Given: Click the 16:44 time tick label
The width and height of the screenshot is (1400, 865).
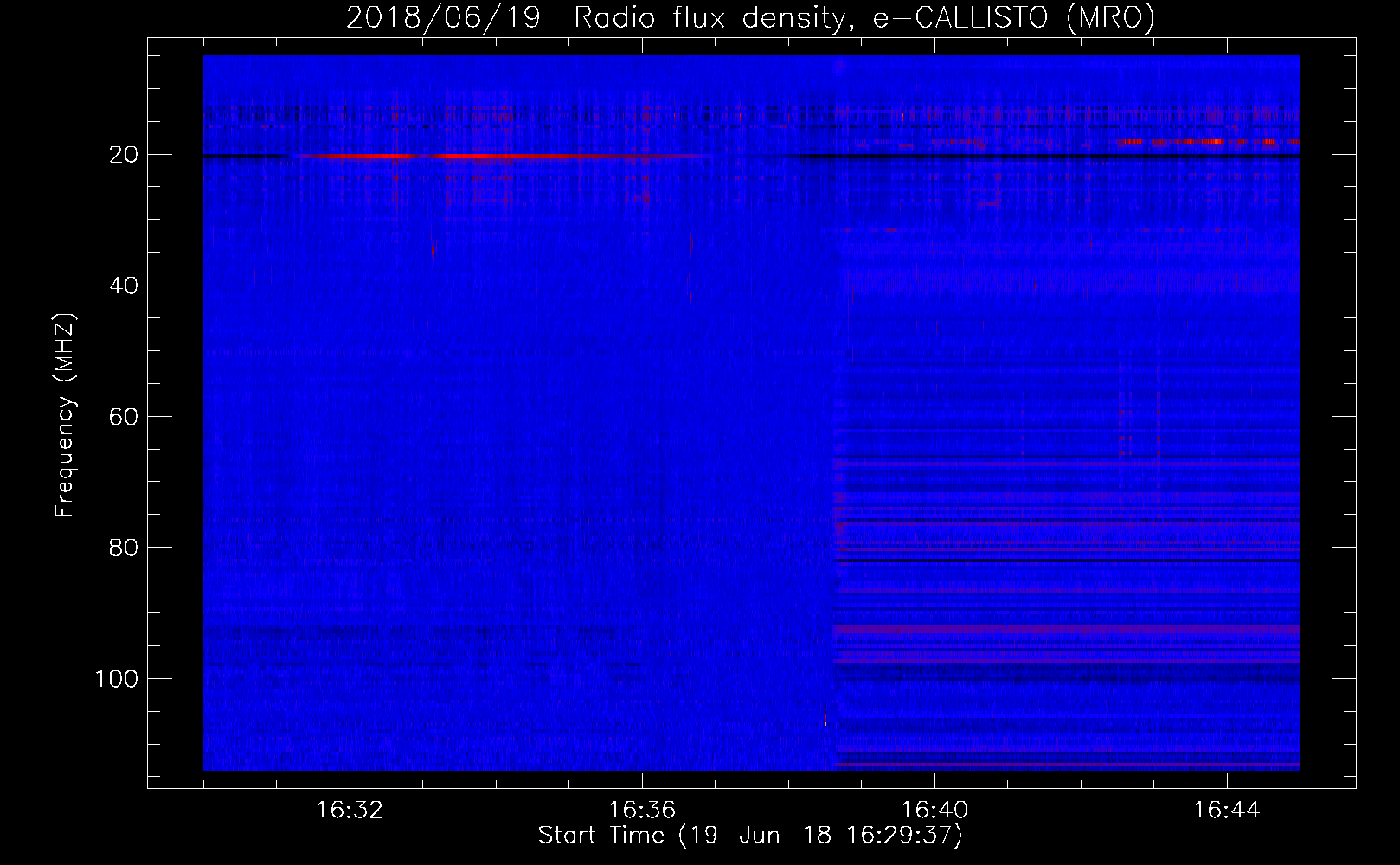Looking at the screenshot, I should (x=1227, y=811).
